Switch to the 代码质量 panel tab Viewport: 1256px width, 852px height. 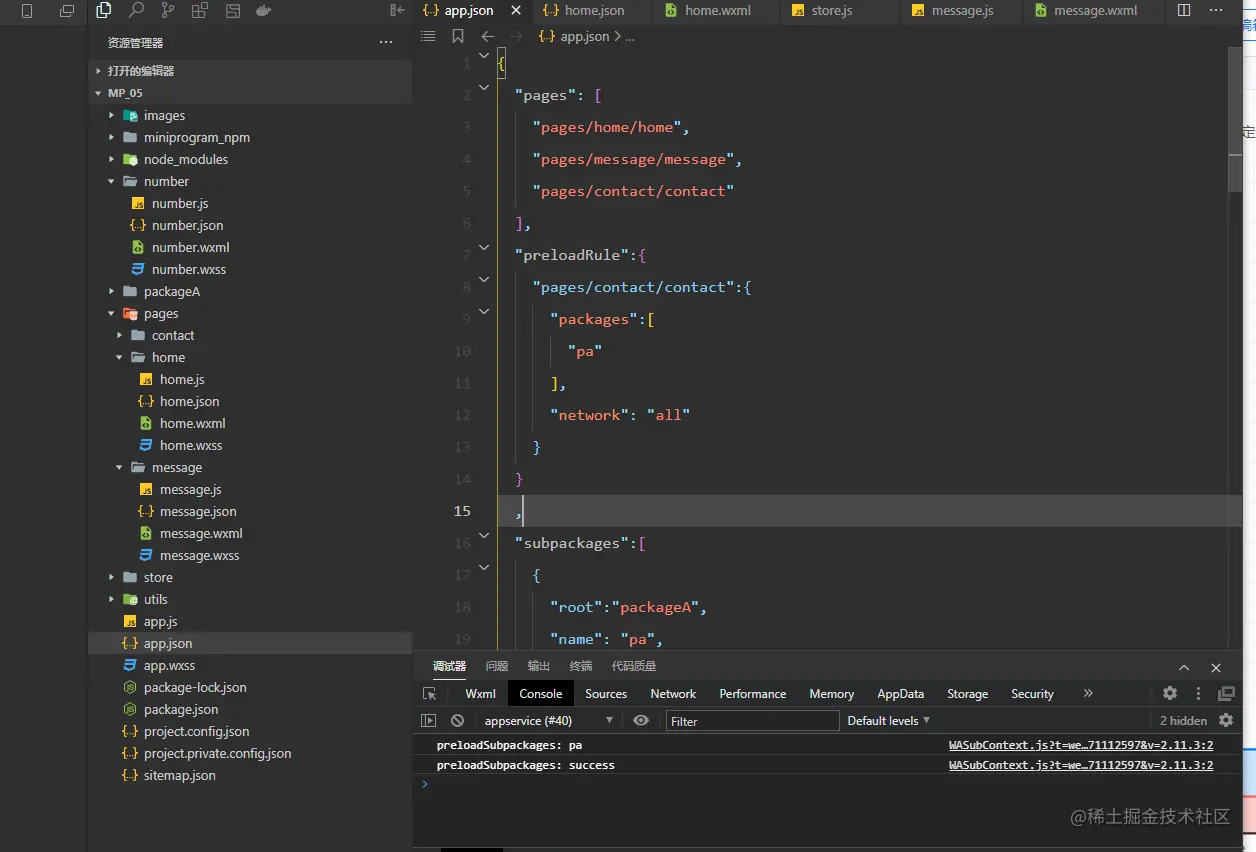[x=634, y=666]
